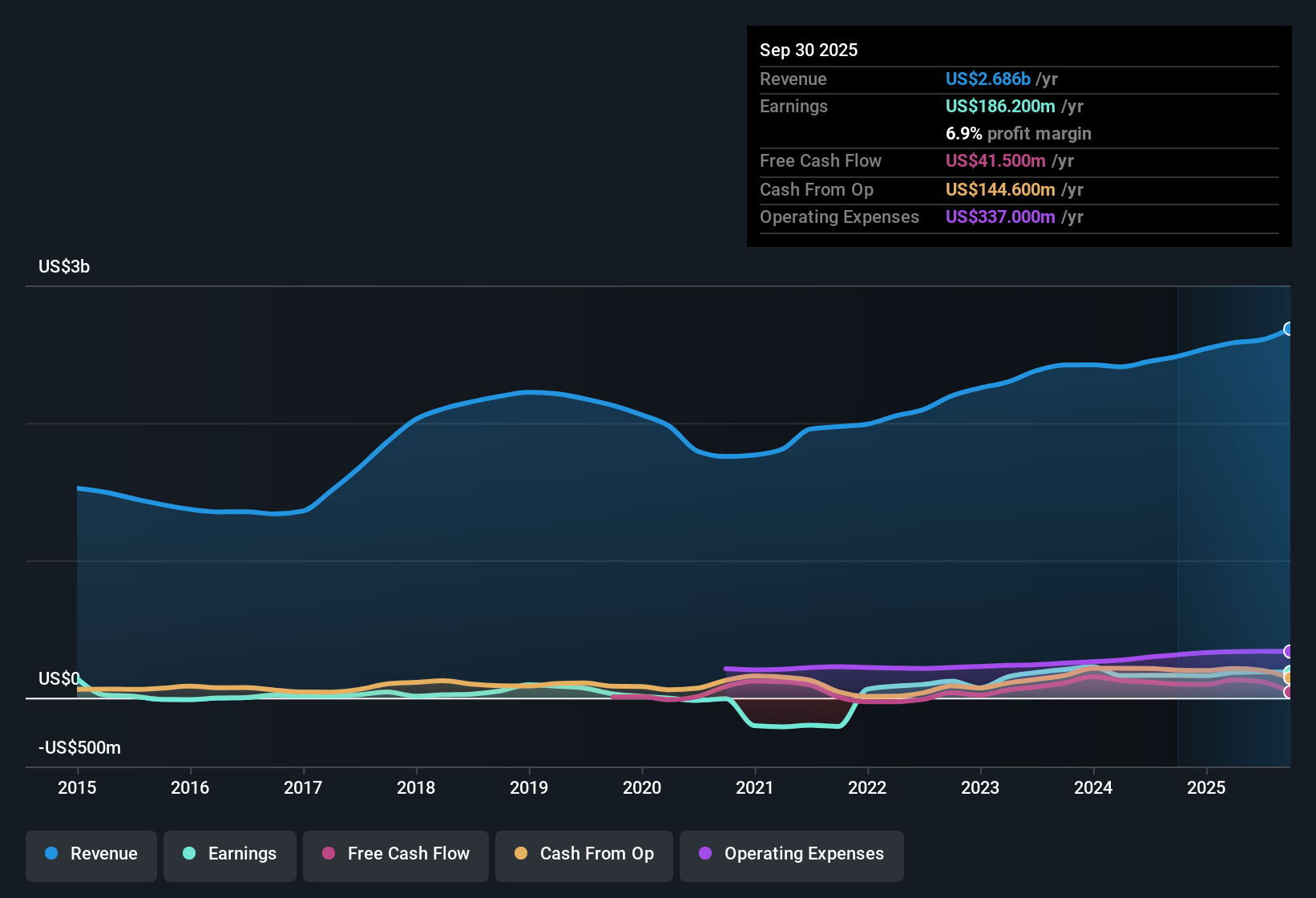Image resolution: width=1316 pixels, height=898 pixels.
Task: Click the US$3b label on the y-axis
Action: coord(64,266)
